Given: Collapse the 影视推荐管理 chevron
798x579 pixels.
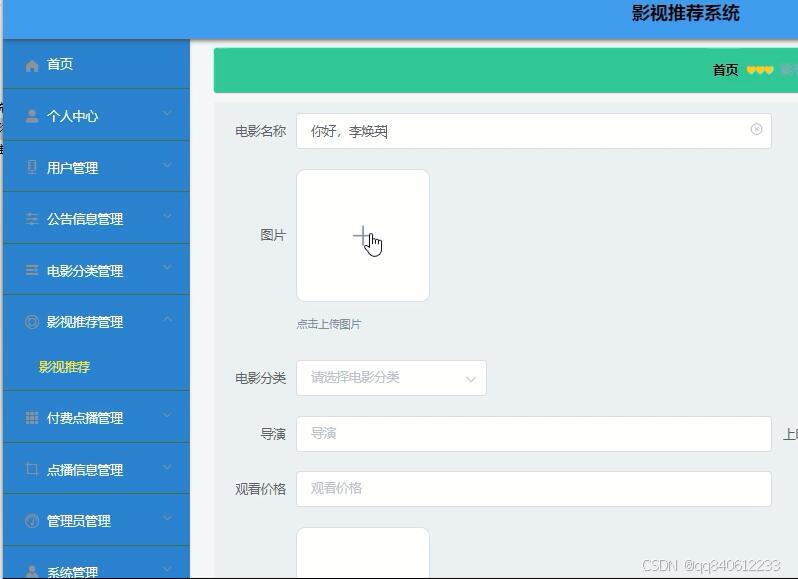Looking at the screenshot, I should (167, 319).
